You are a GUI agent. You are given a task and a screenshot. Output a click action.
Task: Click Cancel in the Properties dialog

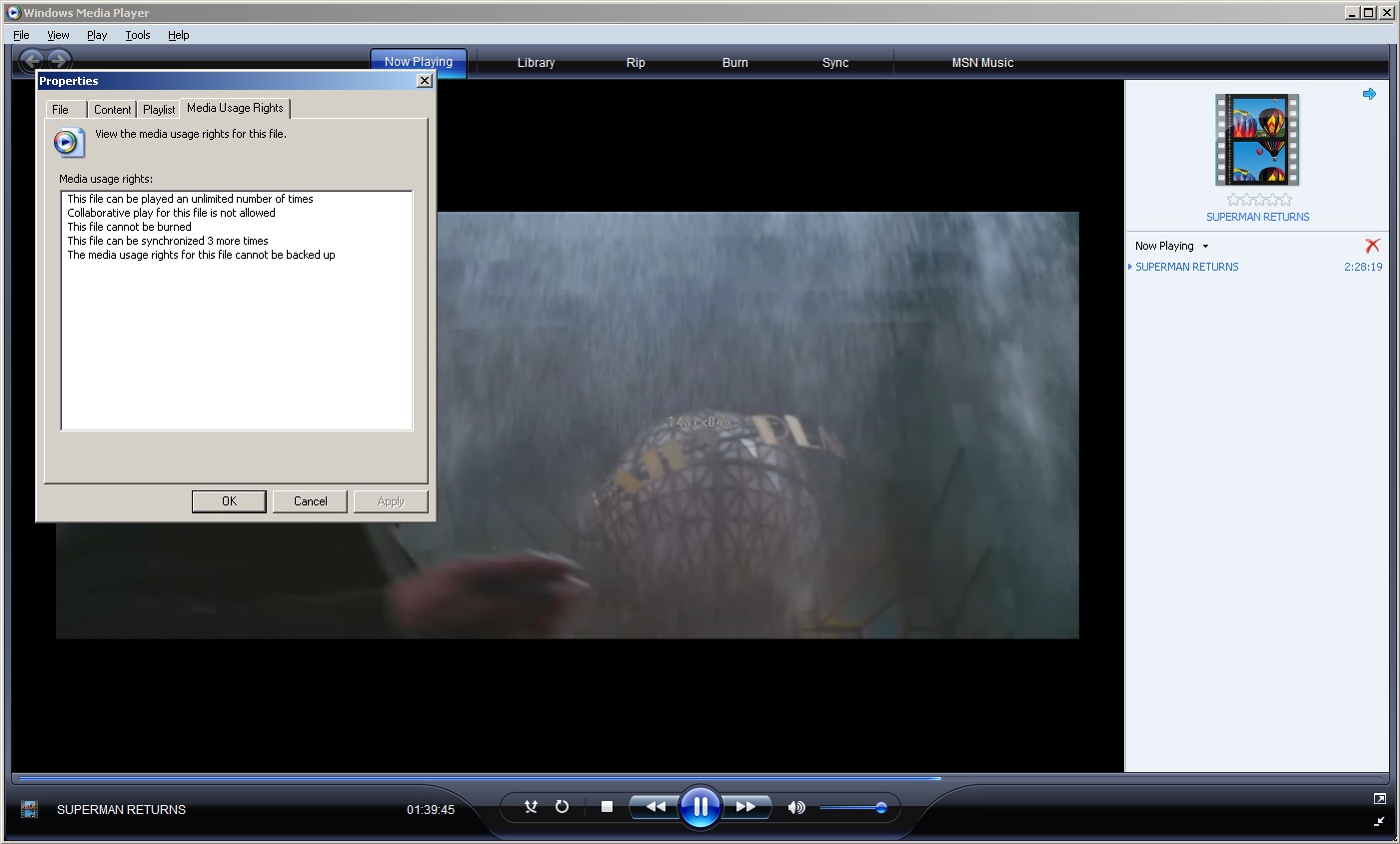click(x=310, y=501)
